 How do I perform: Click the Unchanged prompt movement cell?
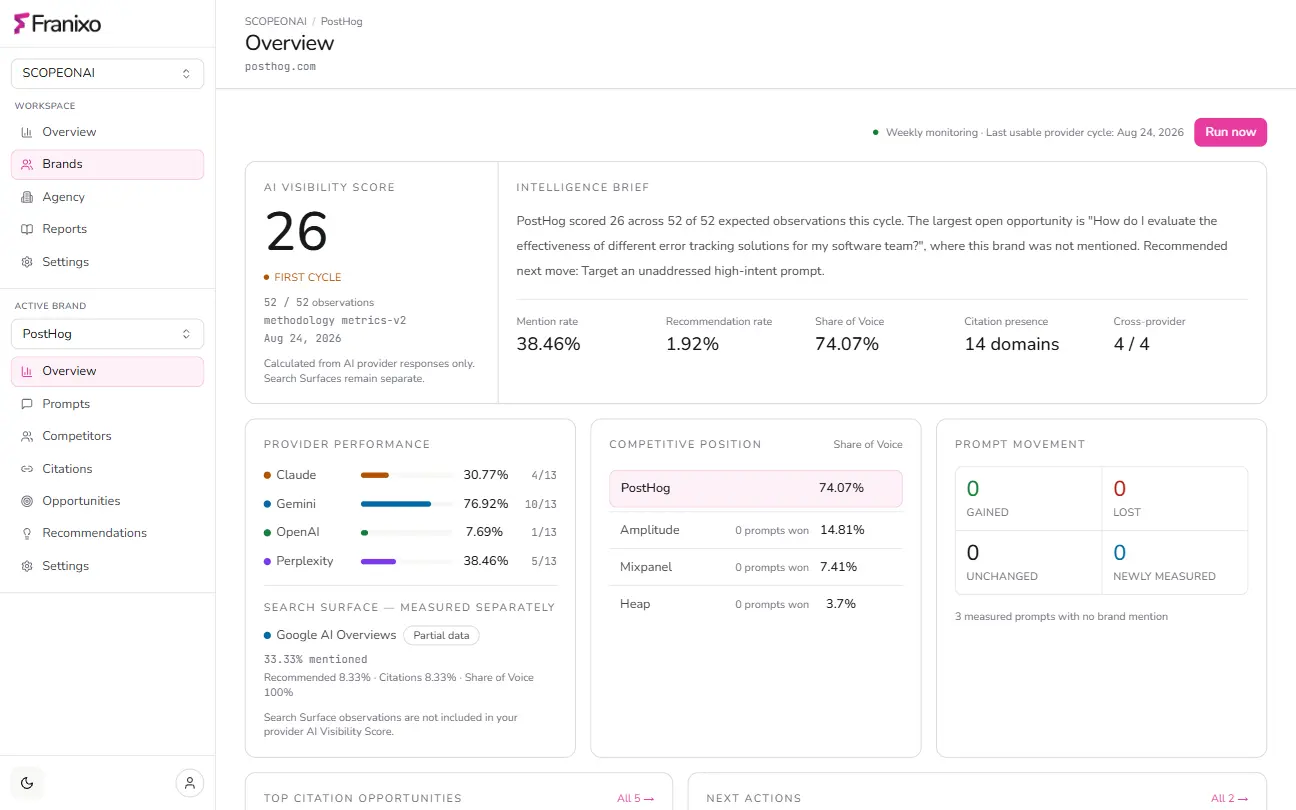click(x=1028, y=563)
